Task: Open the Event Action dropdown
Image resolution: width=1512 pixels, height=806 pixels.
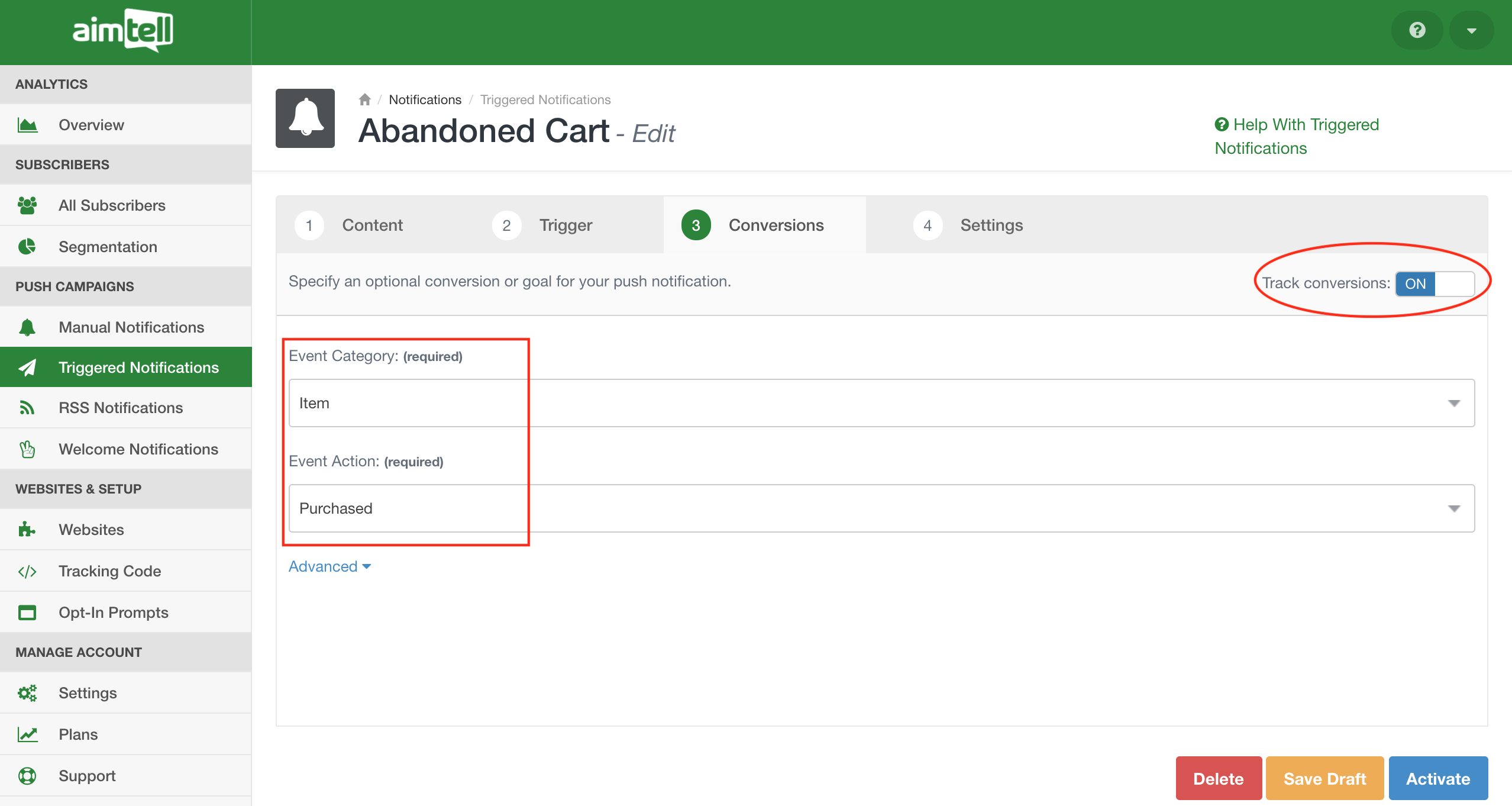Action: click(x=881, y=508)
